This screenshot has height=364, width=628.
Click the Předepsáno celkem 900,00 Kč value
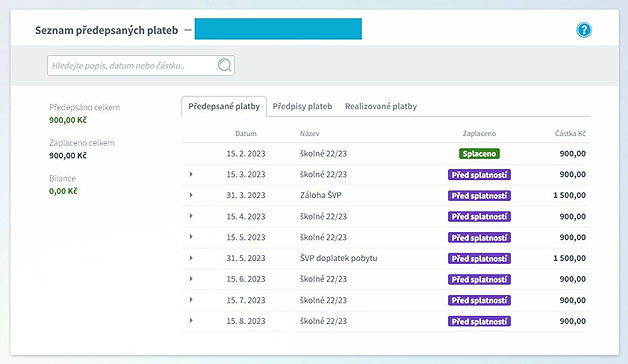point(68,120)
